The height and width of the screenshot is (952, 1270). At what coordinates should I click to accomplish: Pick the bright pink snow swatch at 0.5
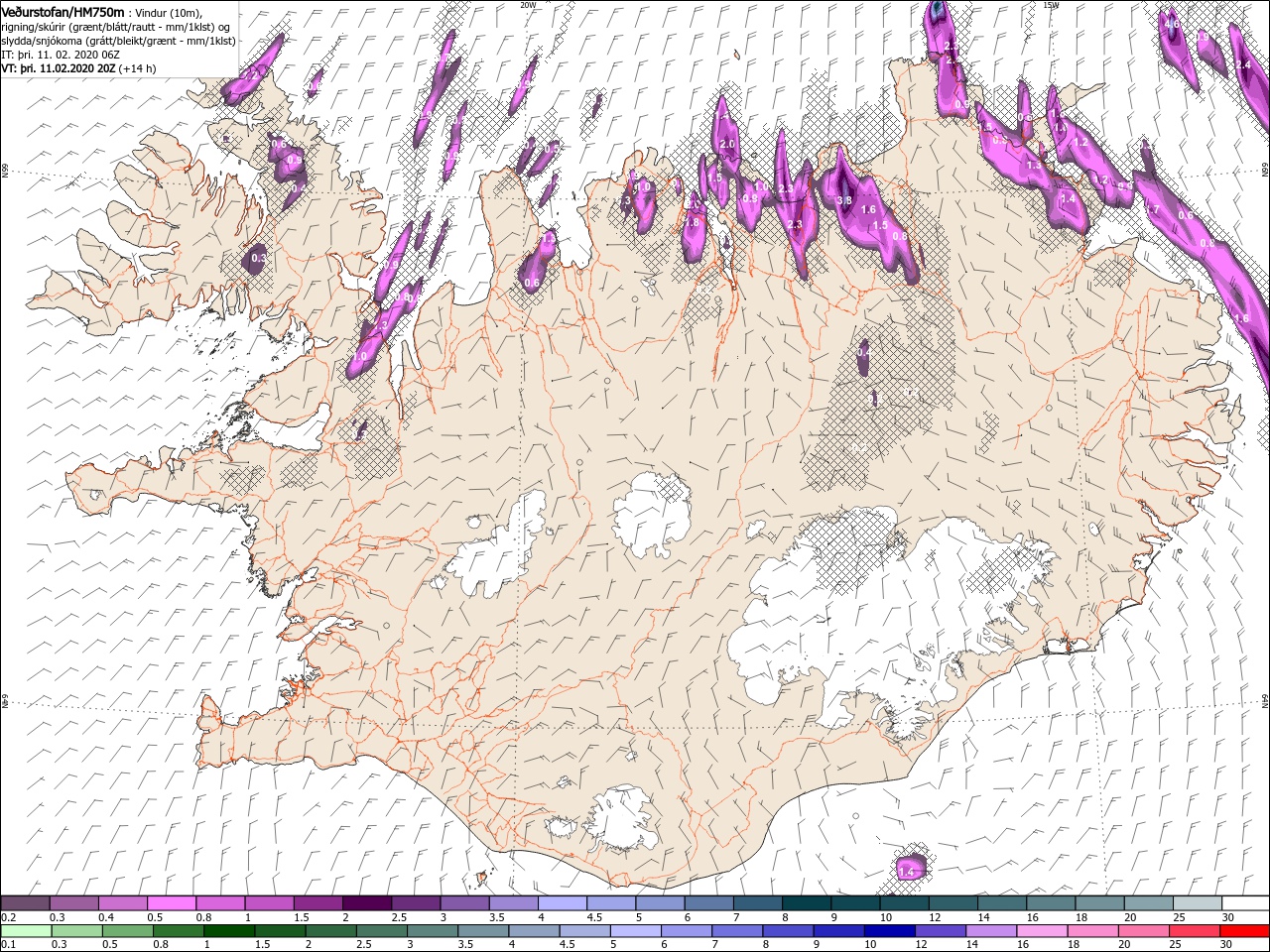(x=172, y=903)
